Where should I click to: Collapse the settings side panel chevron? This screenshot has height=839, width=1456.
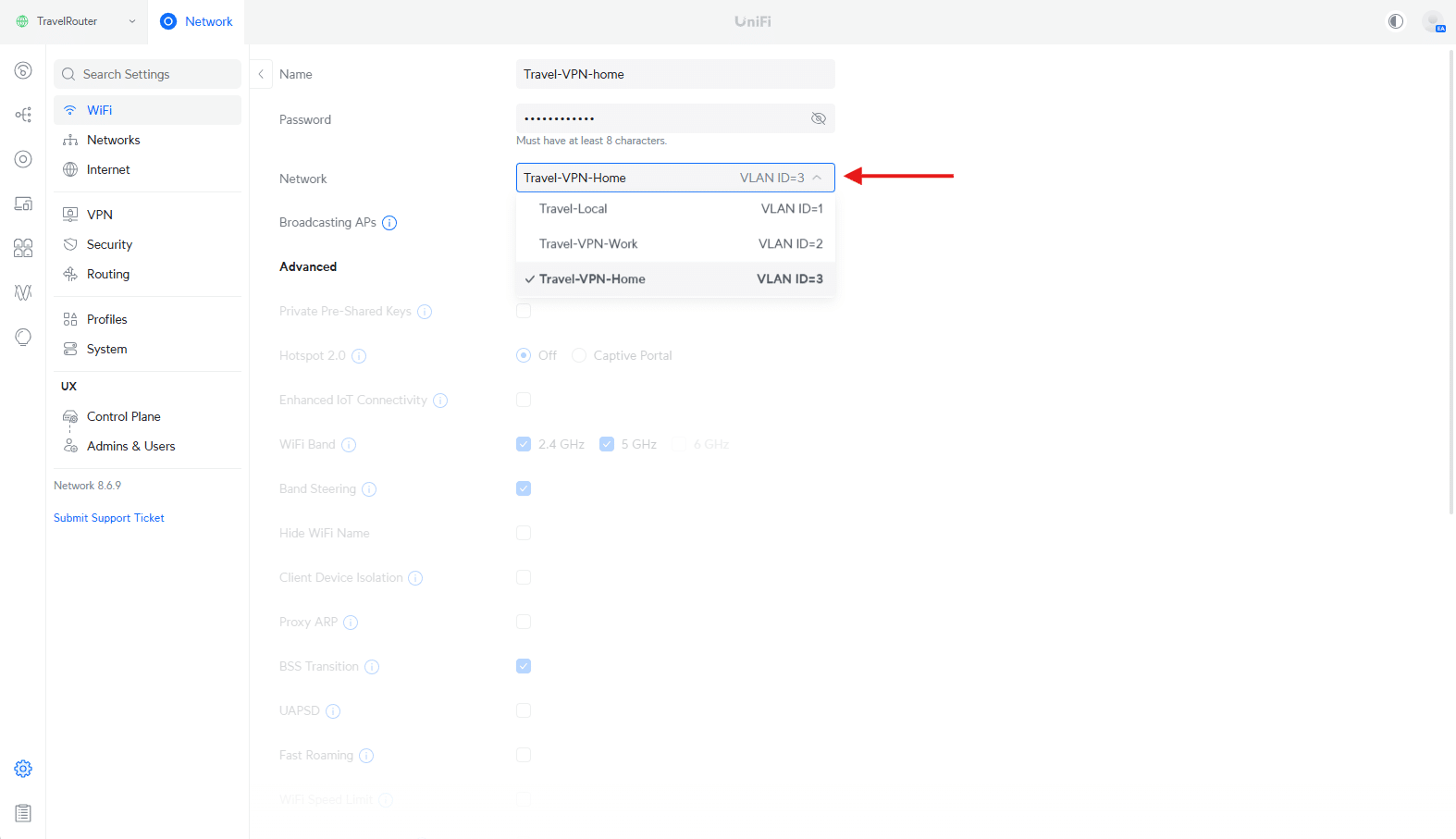pos(261,74)
